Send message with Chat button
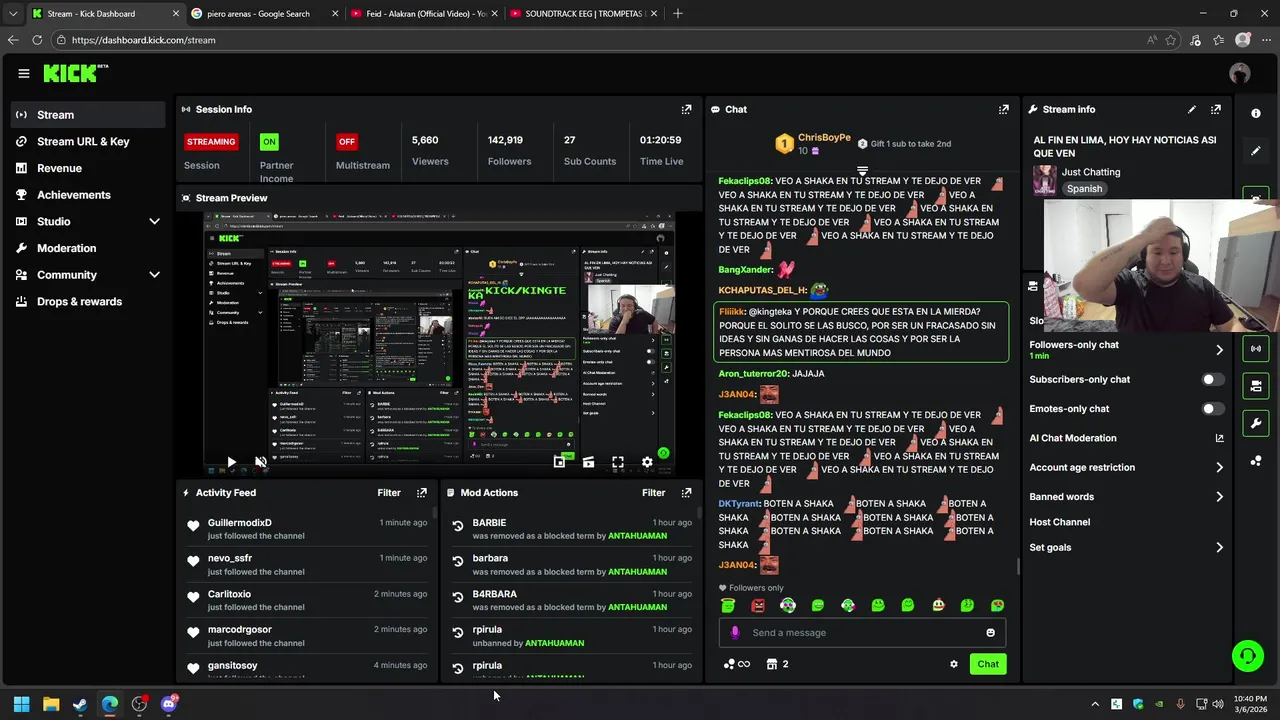This screenshot has height=720, width=1280. click(x=988, y=664)
